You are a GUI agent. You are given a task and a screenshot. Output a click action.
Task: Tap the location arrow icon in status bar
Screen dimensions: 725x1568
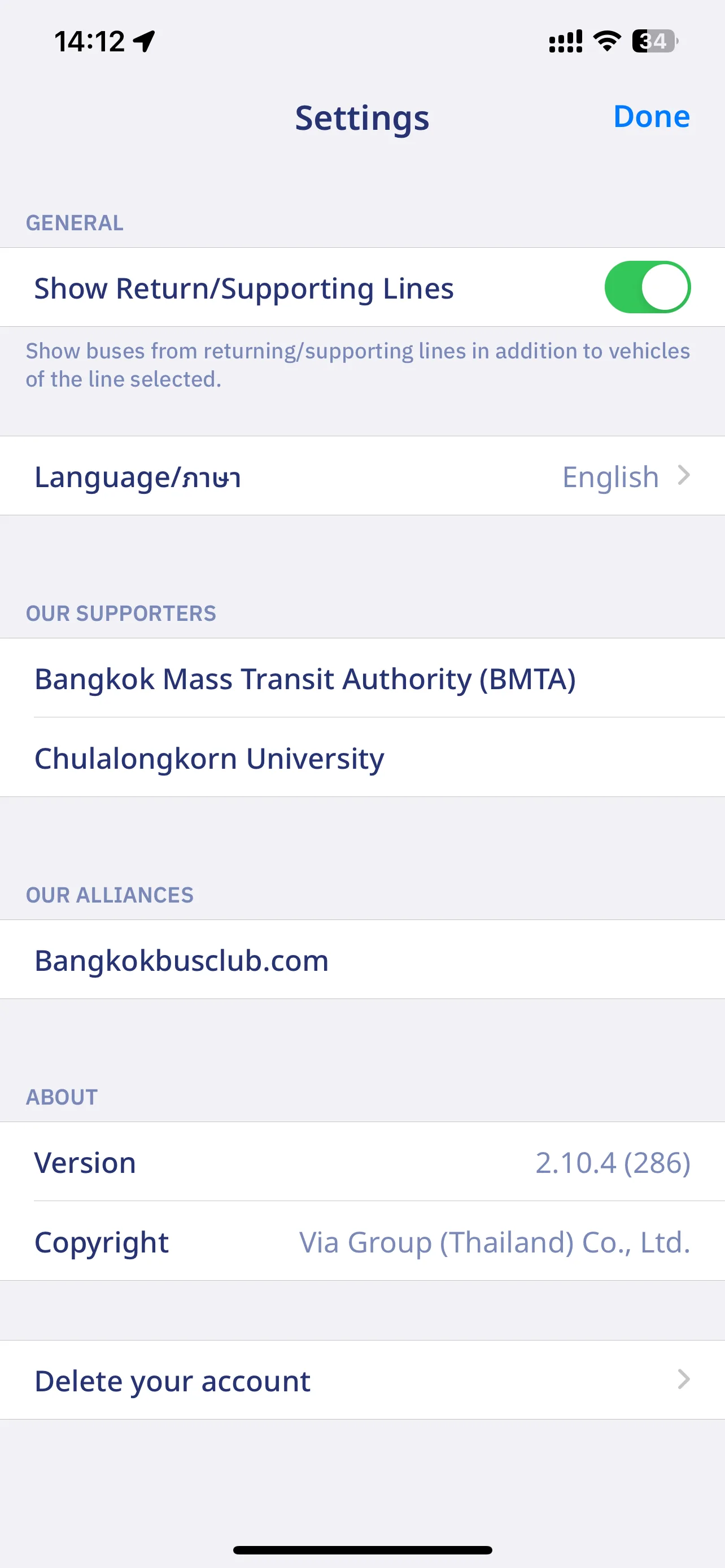pos(145,41)
